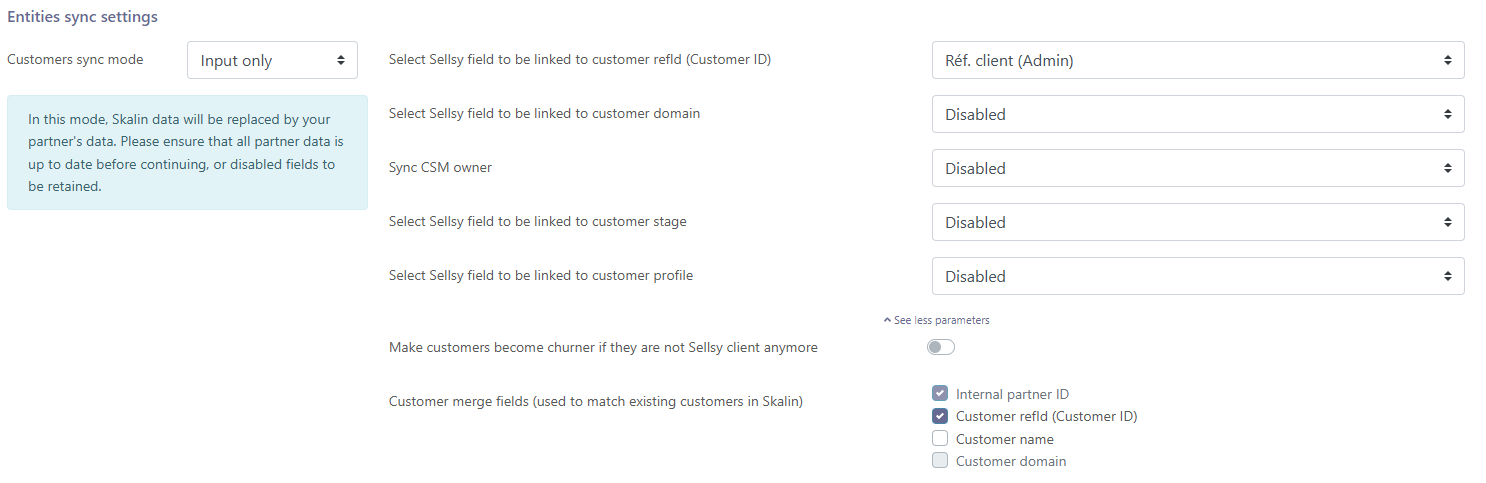Click the 'Make customers become churner' label
1486x483 pixels.
(603, 348)
